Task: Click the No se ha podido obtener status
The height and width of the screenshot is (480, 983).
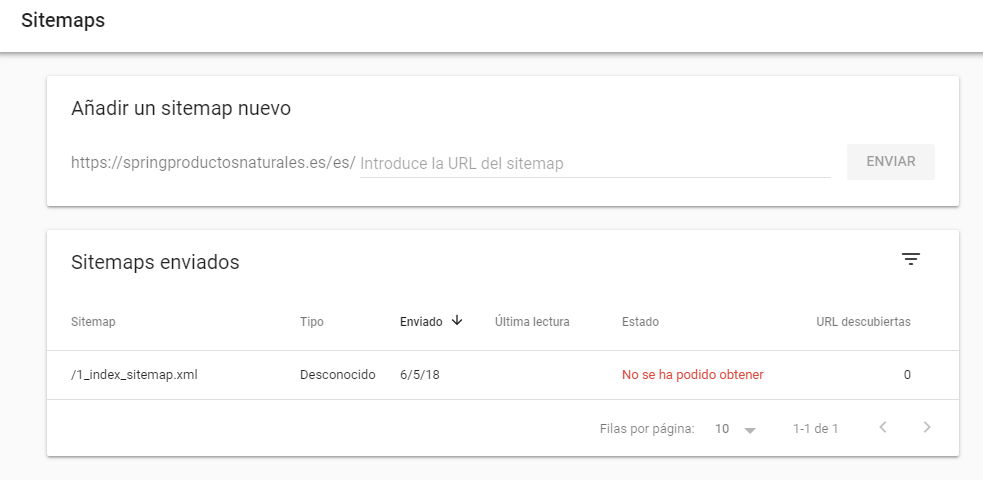Action: coord(693,375)
